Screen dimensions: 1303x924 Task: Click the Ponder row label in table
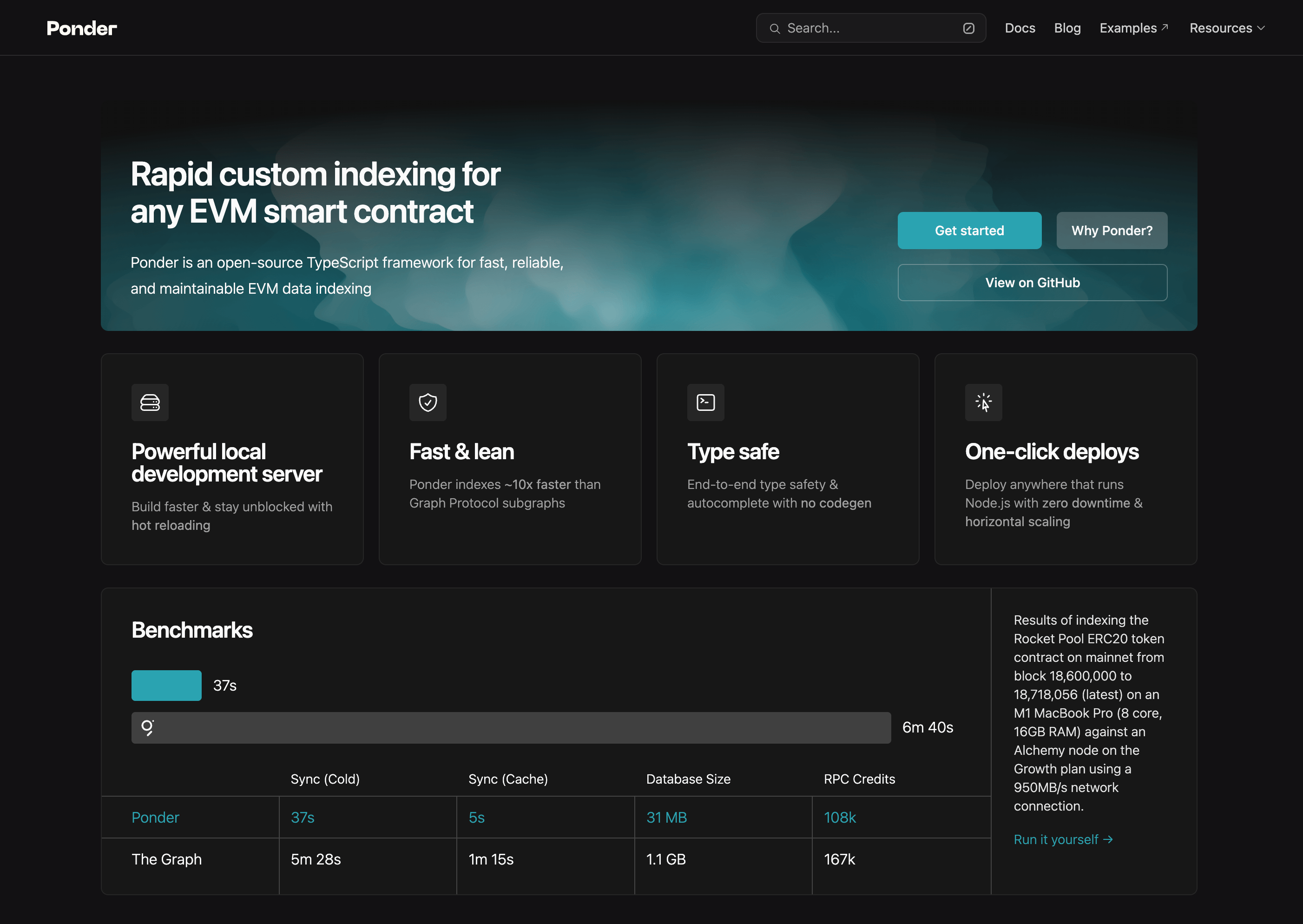155,818
